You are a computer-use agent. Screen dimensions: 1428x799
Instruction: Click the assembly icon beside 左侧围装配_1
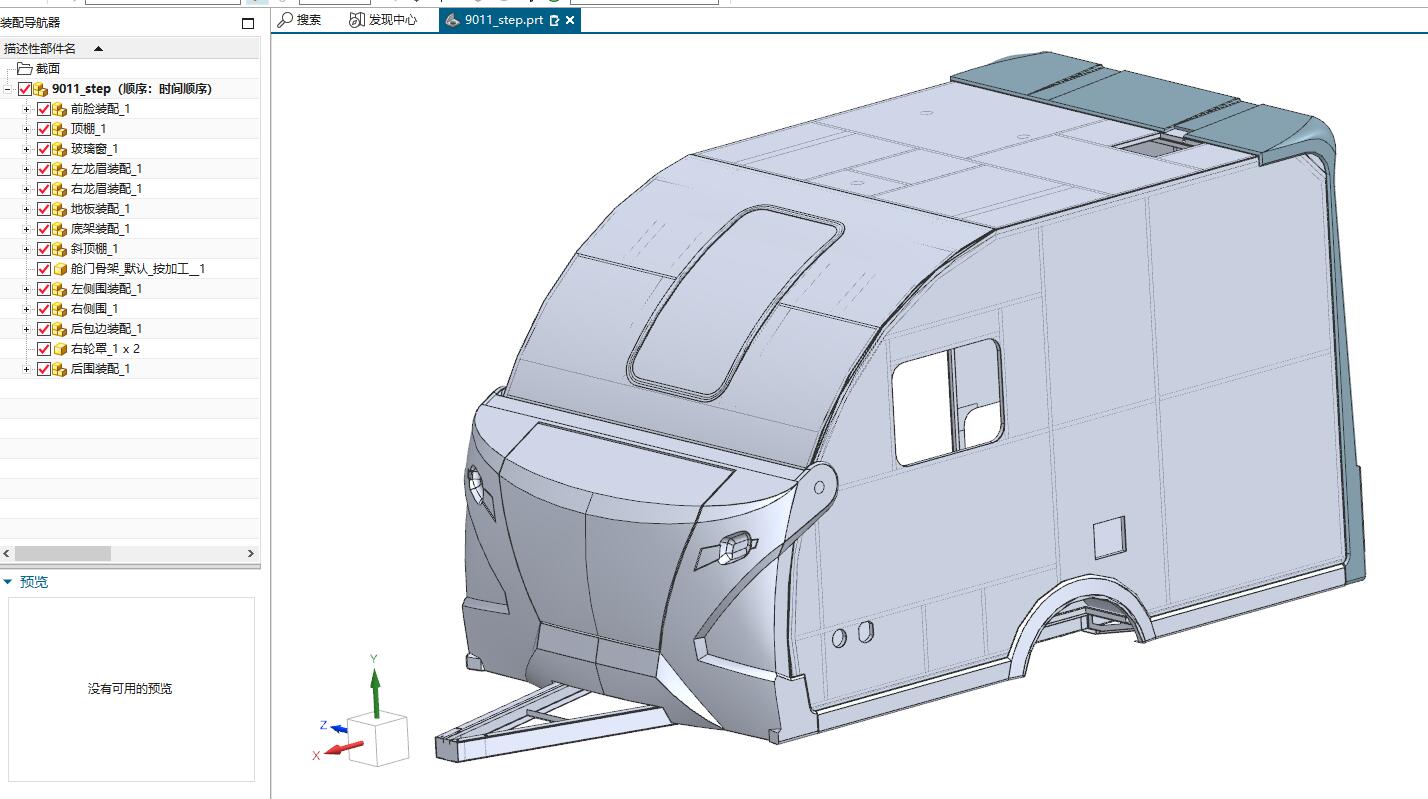(59, 289)
